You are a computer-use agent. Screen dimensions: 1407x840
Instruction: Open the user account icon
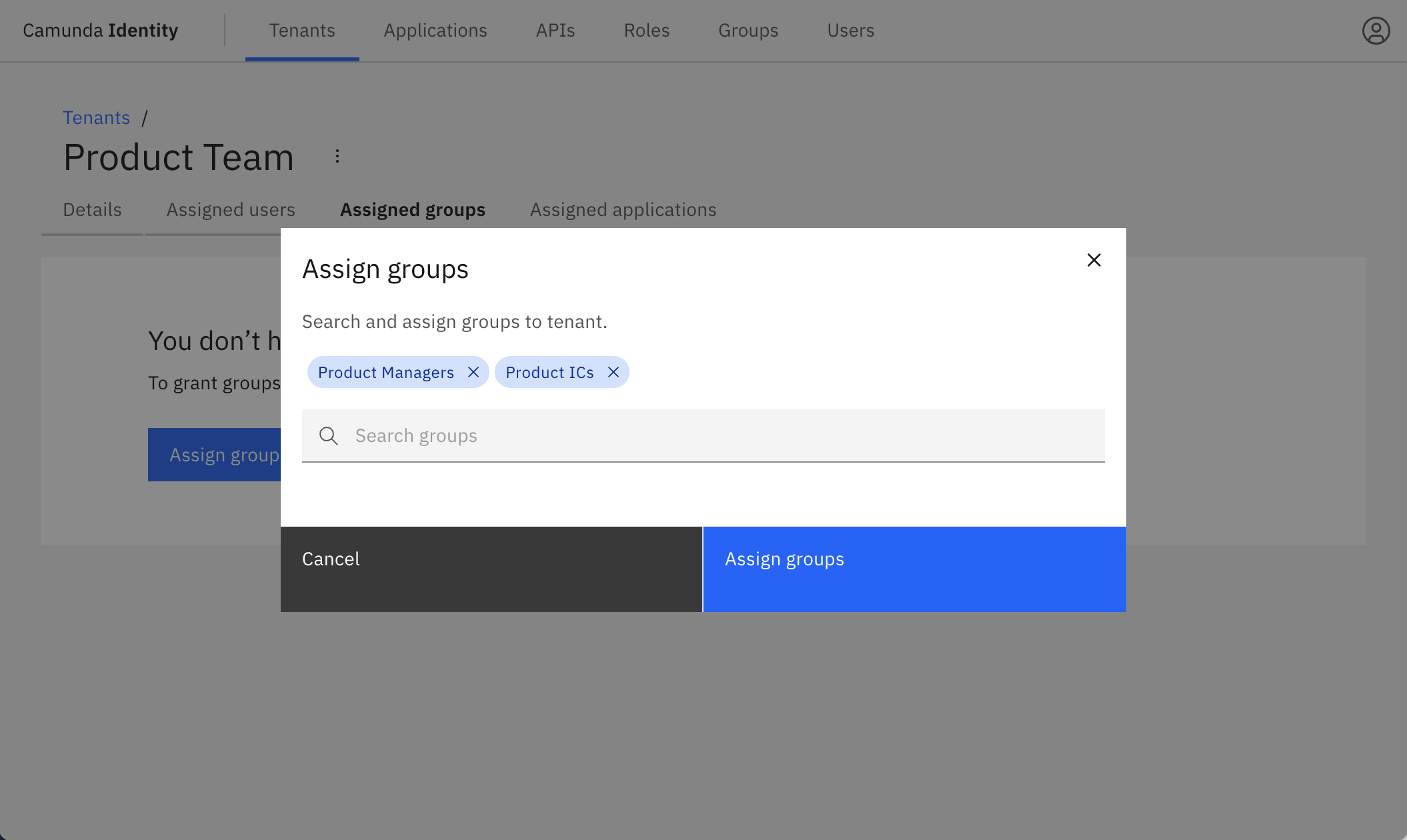pyautogui.click(x=1376, y=30)
